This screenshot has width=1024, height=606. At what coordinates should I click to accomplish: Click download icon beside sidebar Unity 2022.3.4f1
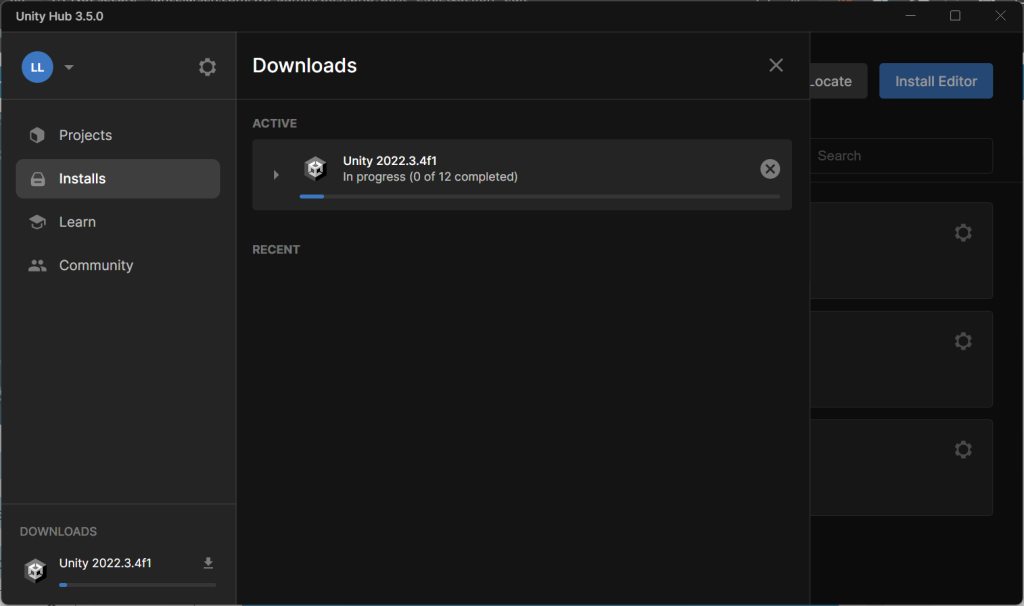[x=208, y=563]
